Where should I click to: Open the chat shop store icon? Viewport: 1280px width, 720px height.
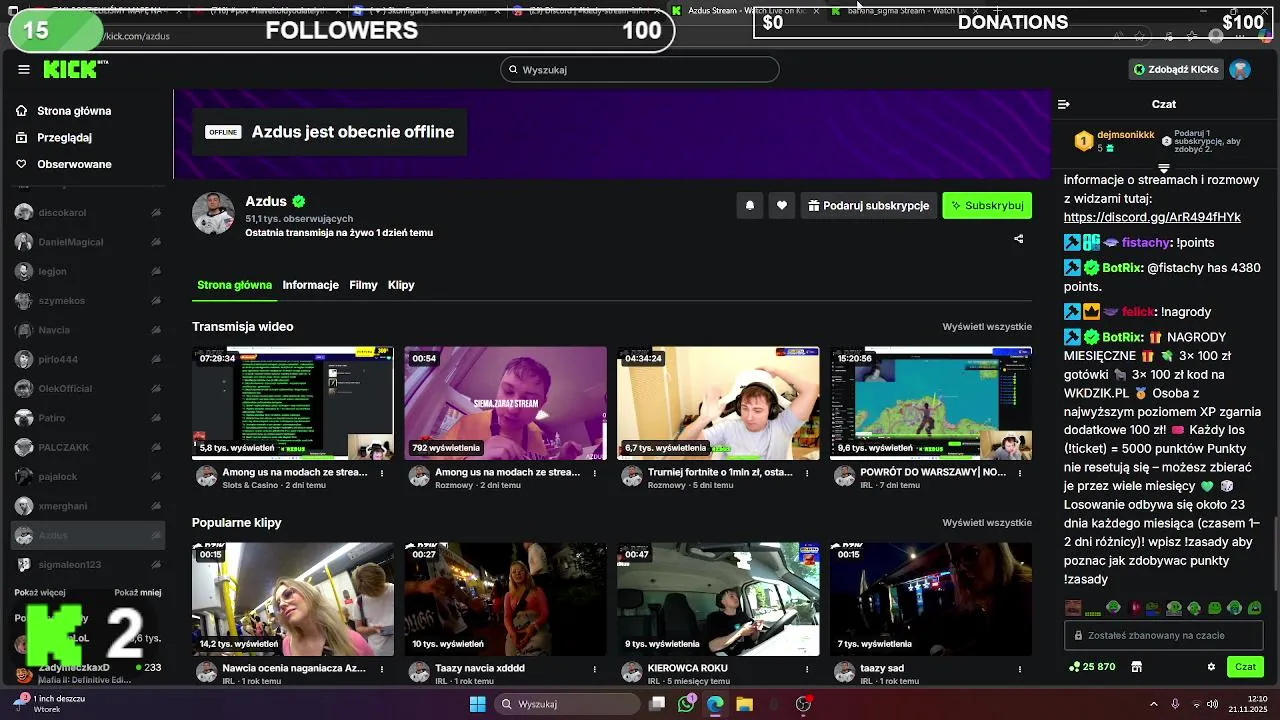tap(1136, 667)
